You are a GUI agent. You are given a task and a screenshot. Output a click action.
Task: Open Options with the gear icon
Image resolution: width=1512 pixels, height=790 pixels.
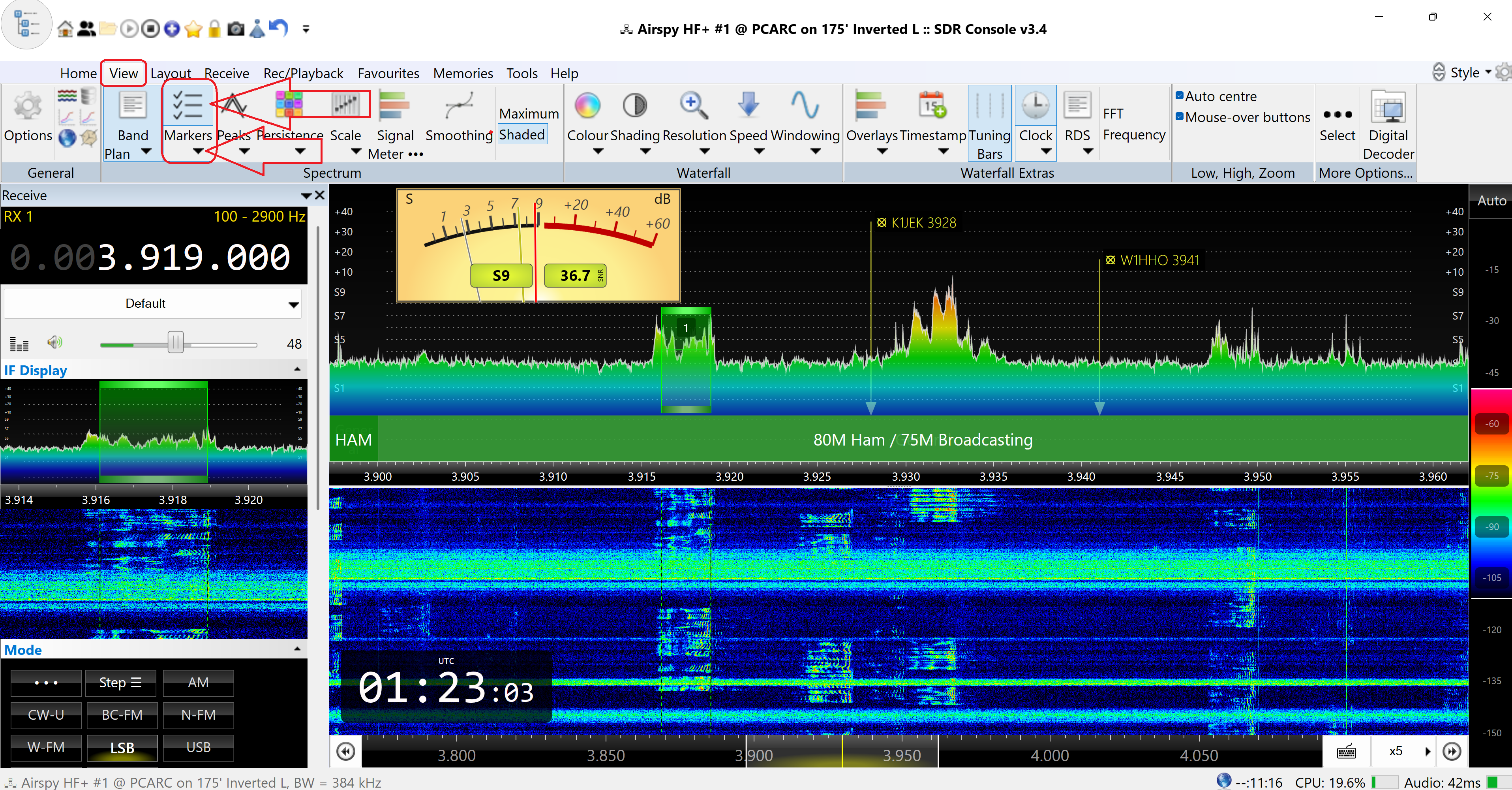click(x=28, y=107)
